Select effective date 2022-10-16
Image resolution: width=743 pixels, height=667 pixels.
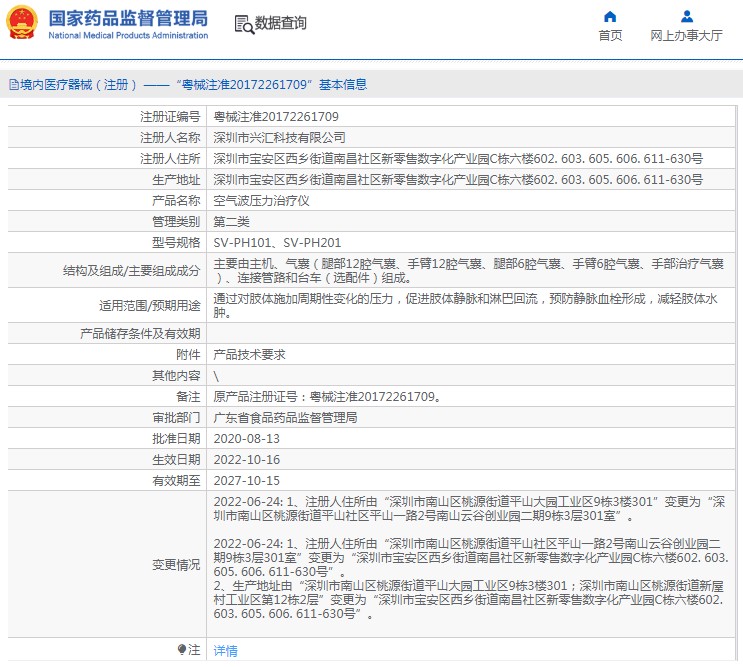click(x=246, y=460)
